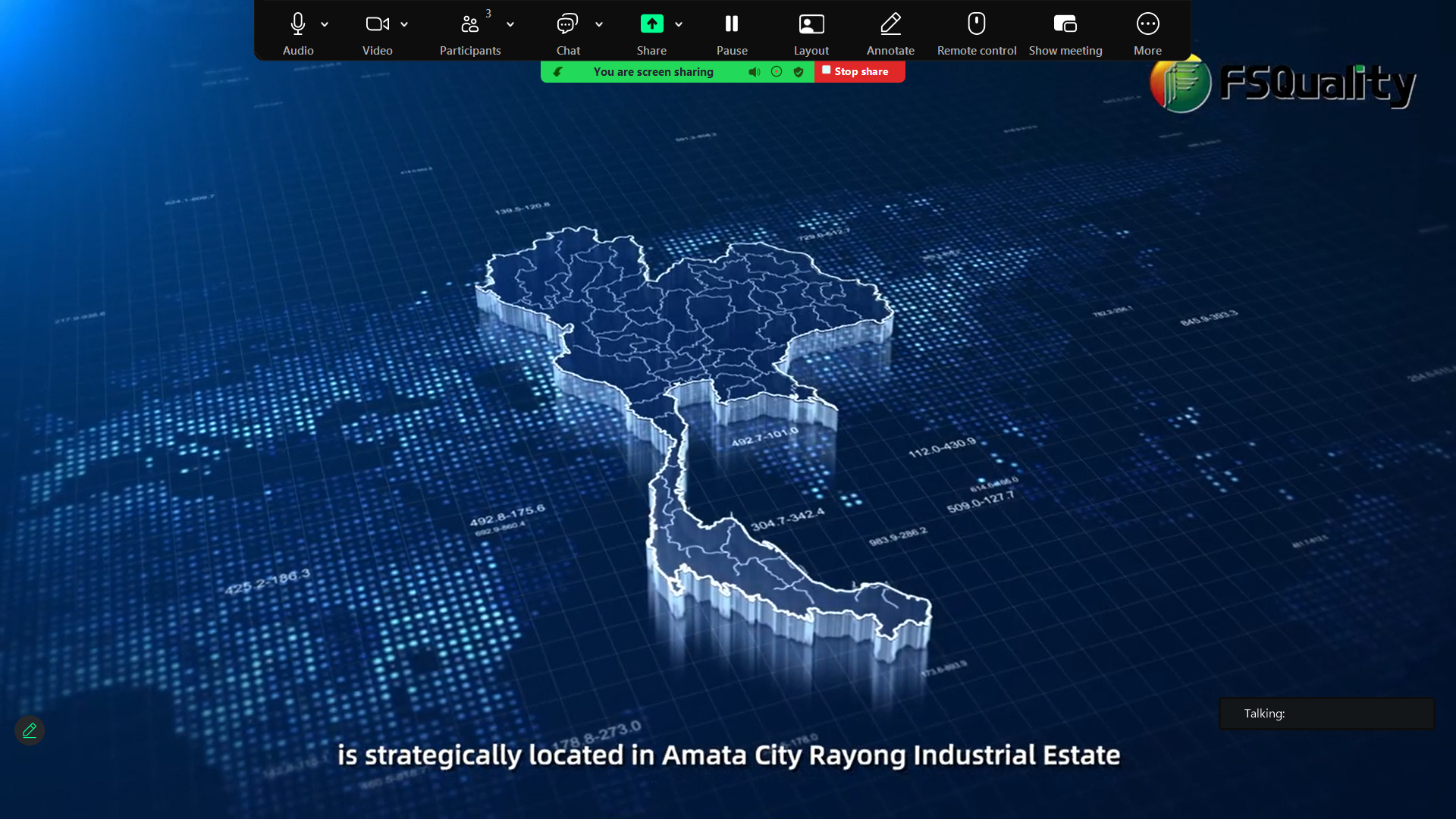Click the green shield security icon
This screenshot has width=1456, height=819.
[x=799, y=72]
